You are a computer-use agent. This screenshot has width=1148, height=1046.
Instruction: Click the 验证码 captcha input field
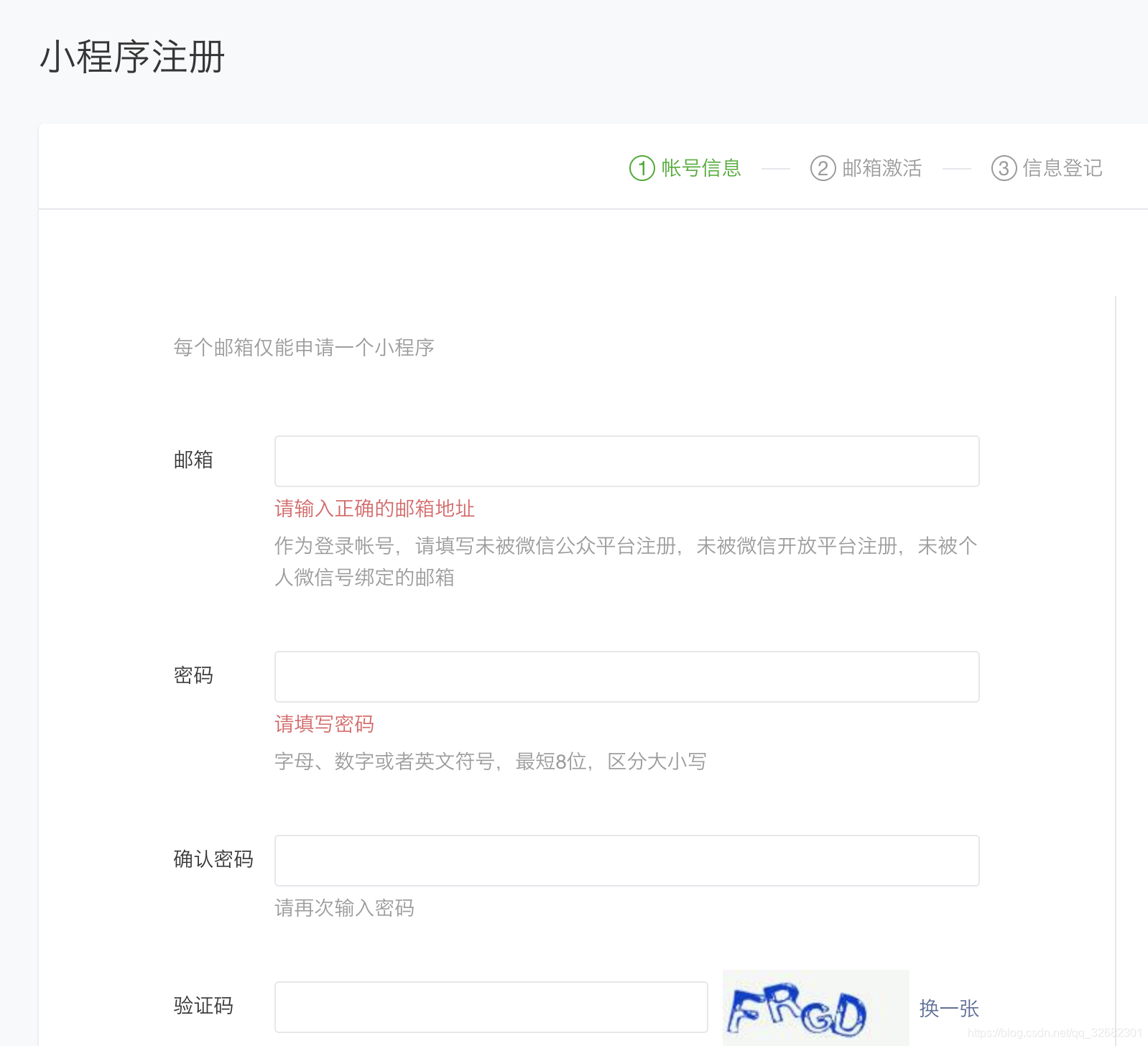(491, 1007)
